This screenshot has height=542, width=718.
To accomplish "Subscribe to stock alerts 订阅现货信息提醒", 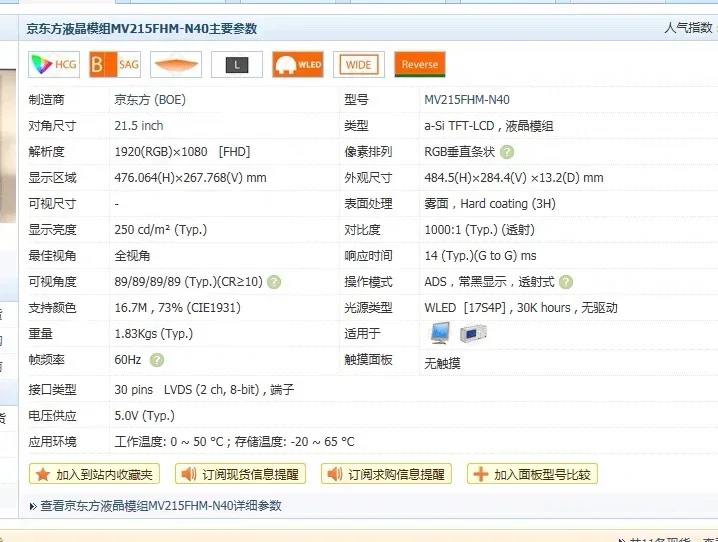I will [240, 474].
